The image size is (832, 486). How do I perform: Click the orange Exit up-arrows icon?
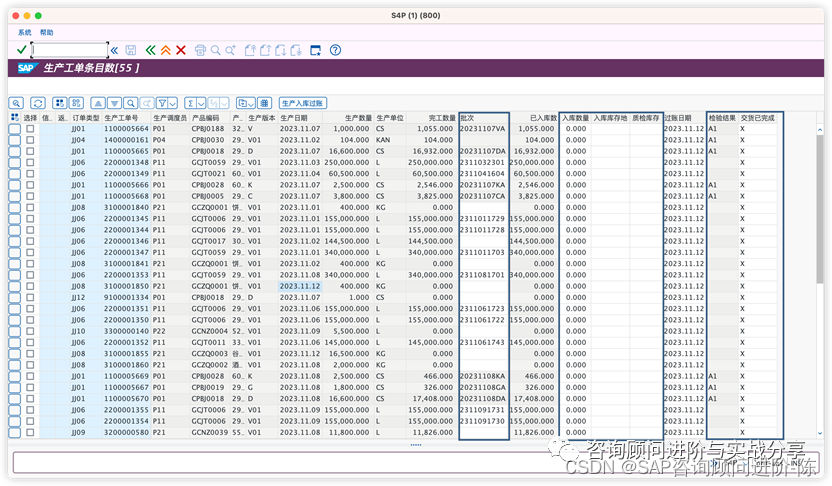[x=166, y=50]
